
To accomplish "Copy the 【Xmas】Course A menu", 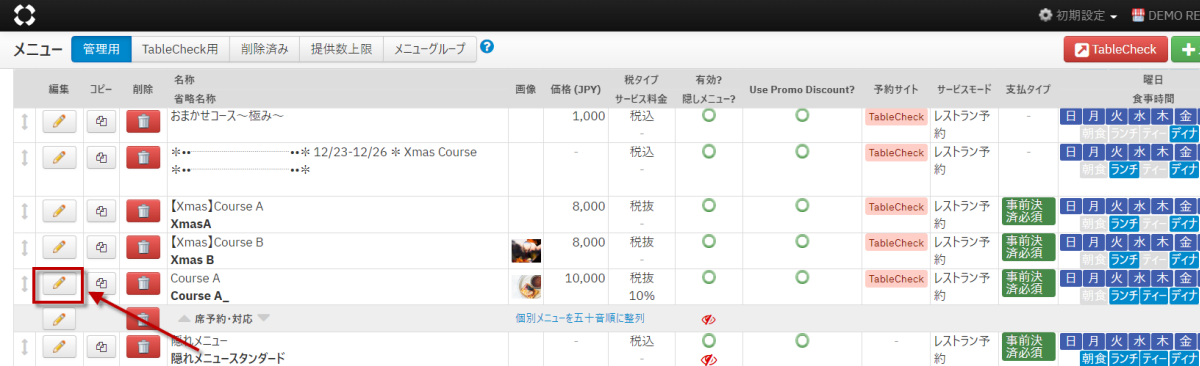I will [101, 211].
